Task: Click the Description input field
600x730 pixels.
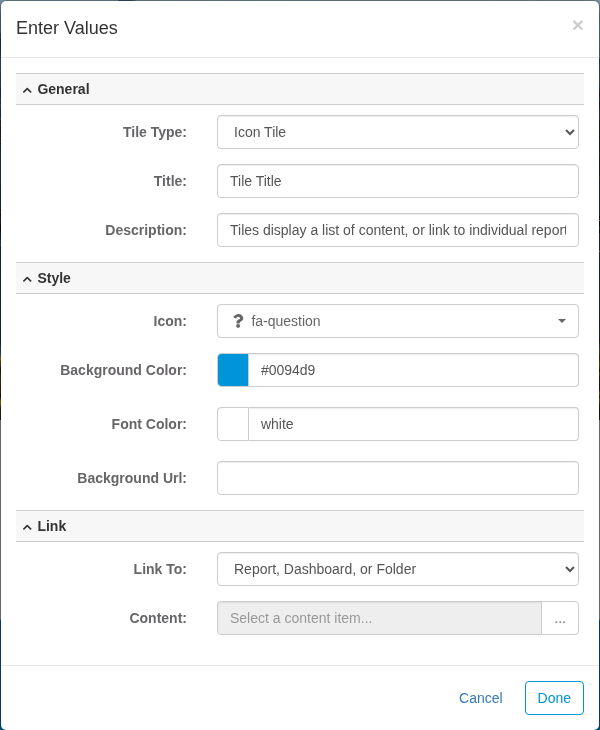Action: [x=398, y=230]
